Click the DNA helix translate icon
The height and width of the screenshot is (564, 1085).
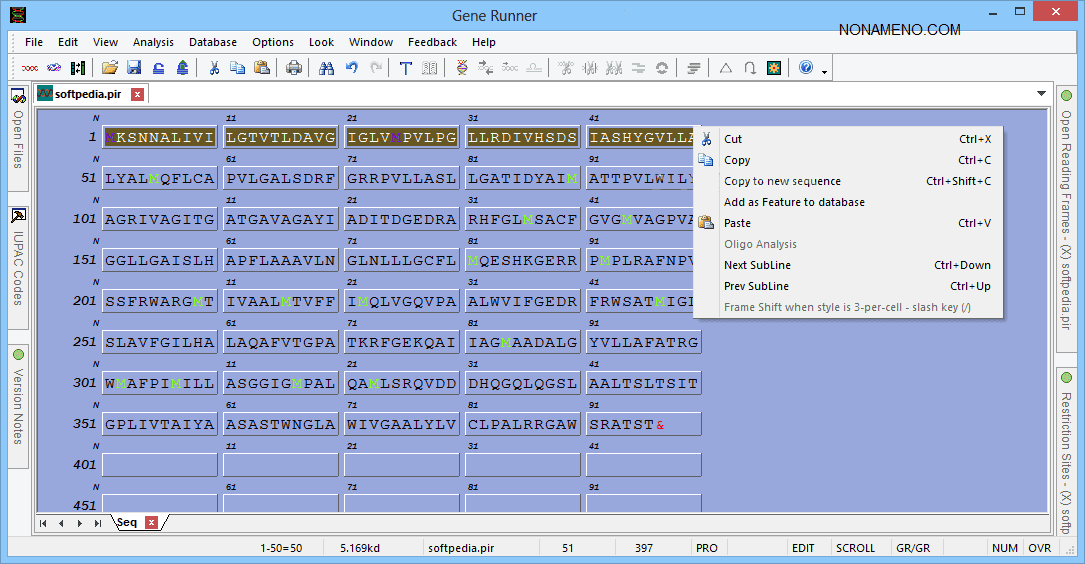click(461, 68)
